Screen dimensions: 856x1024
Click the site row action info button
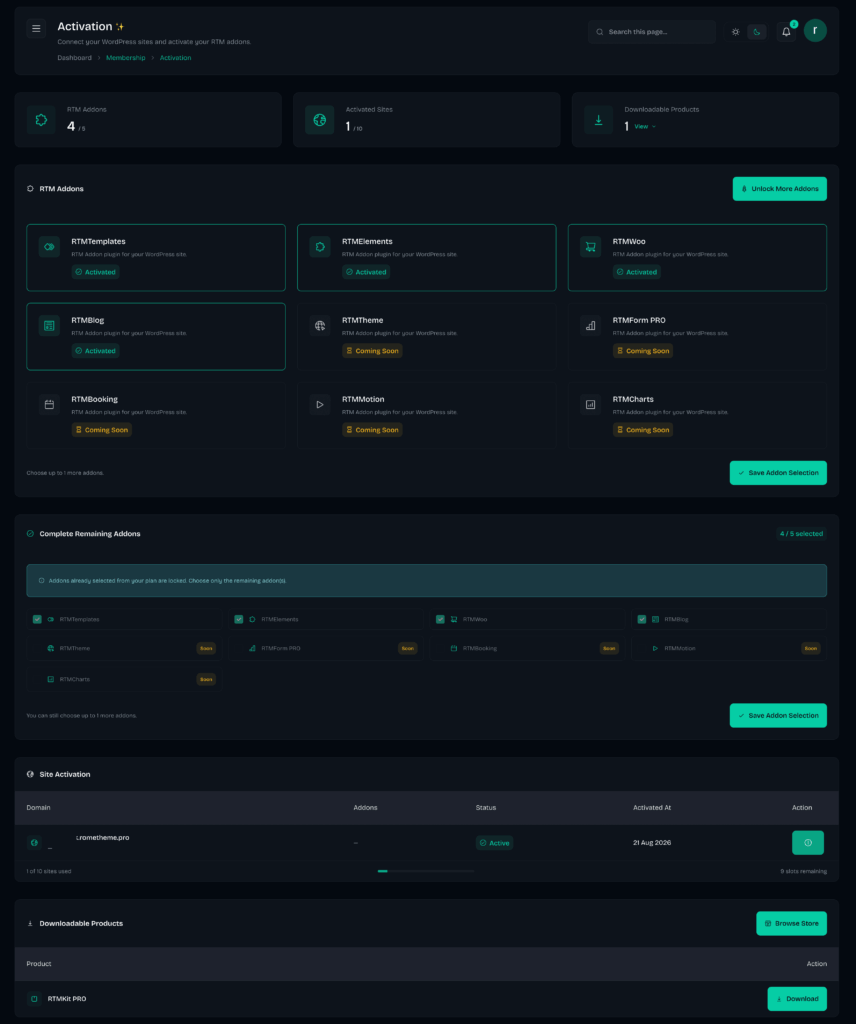(808, 843)
